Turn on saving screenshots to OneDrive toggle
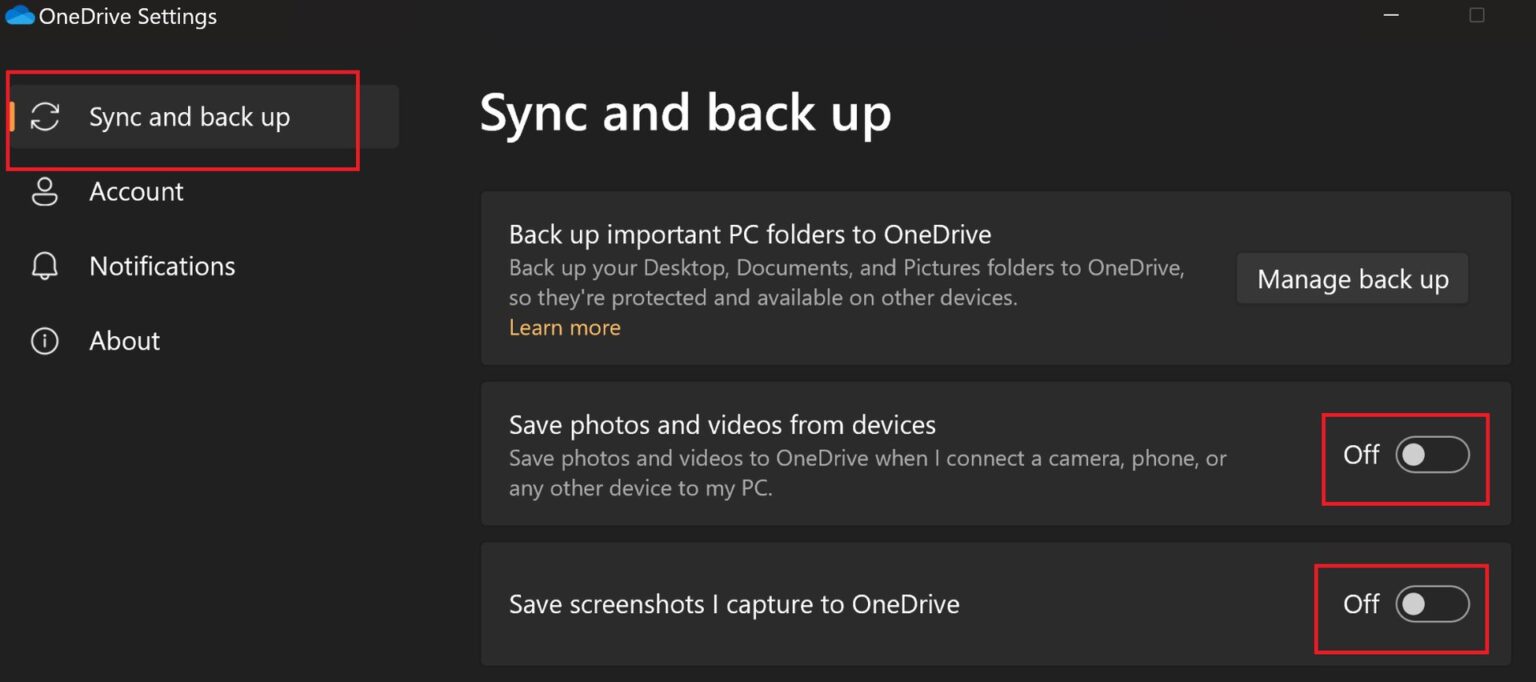The height and width of the screenshot is (682, 1536). tap(1432, 605)
